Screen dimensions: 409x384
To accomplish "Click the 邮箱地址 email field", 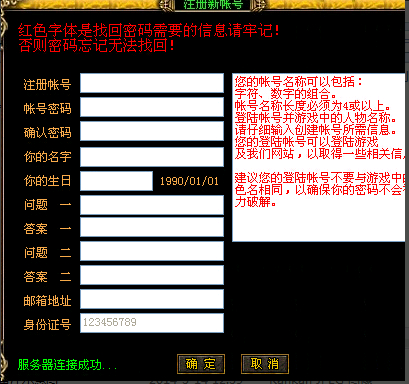I will [152, 299].
